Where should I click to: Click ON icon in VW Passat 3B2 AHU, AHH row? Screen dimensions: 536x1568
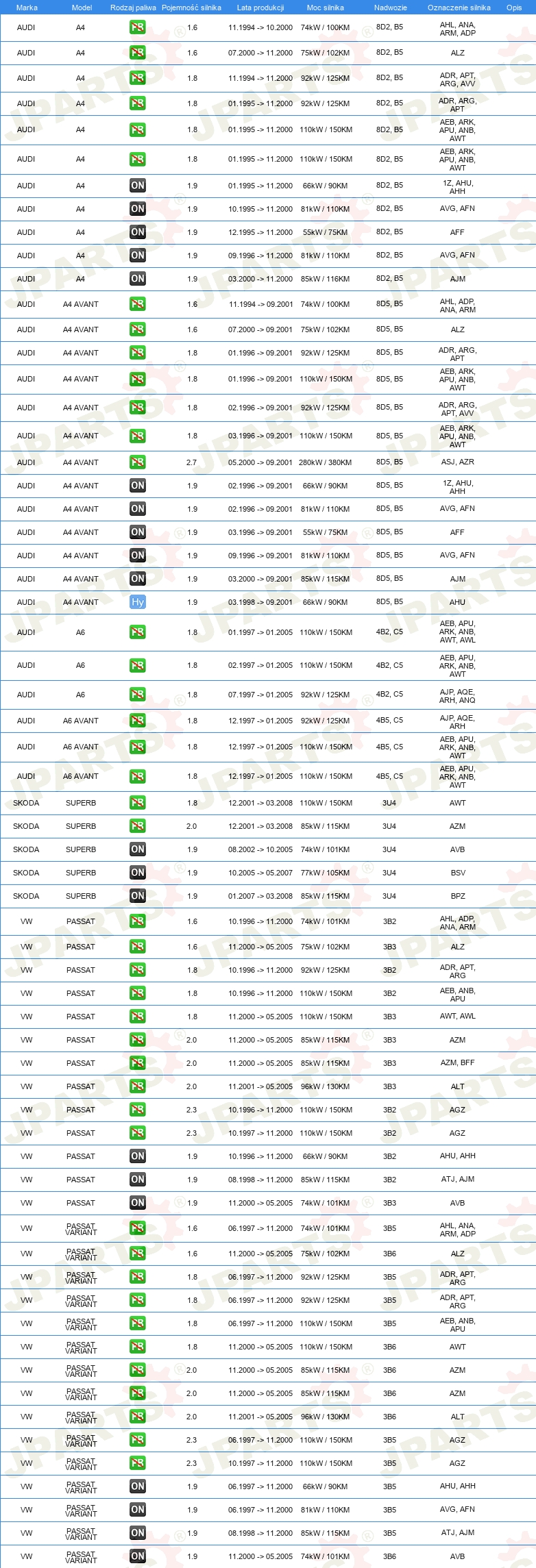[x=138, y=1156]
